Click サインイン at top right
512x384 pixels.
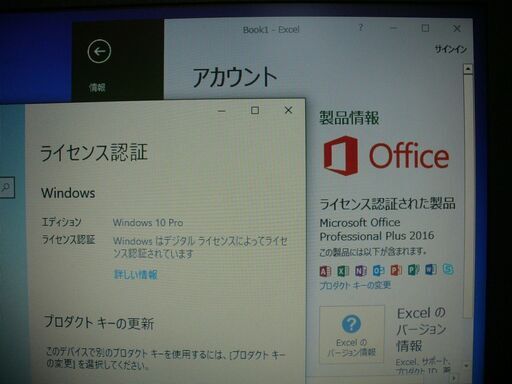450,49
